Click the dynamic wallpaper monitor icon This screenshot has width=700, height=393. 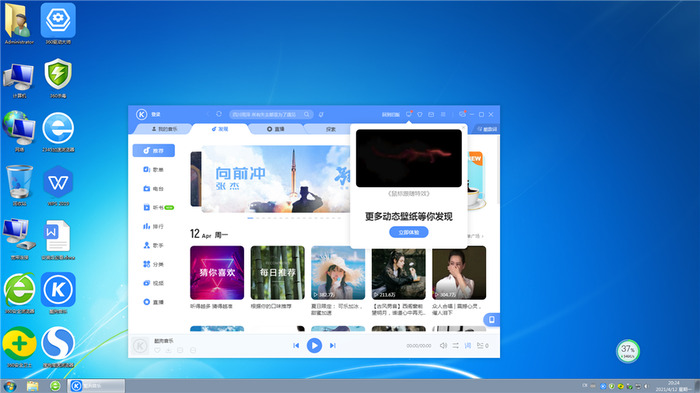tap(408, 114)
